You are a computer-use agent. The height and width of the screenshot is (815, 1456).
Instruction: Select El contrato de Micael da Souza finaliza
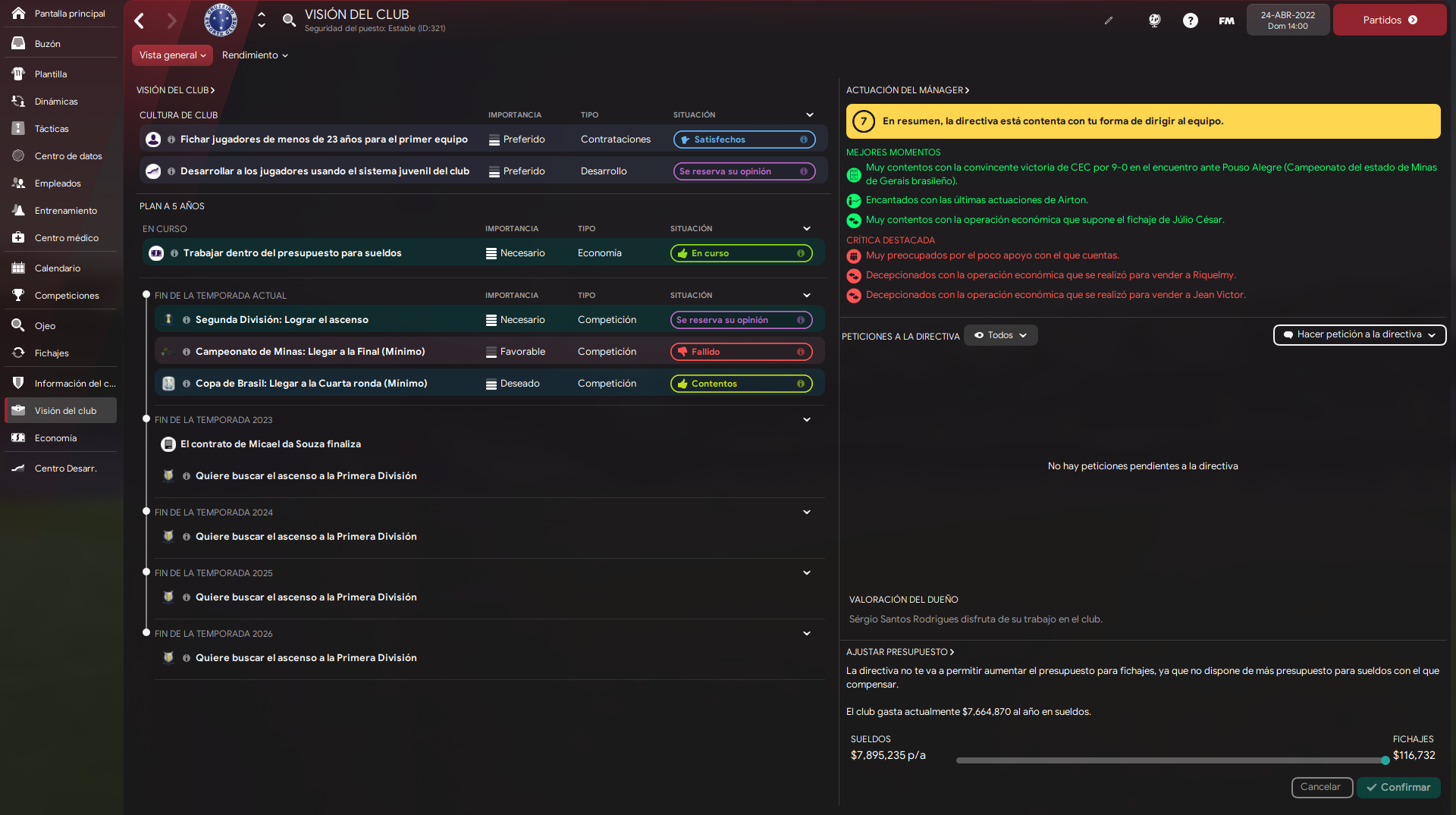point(271,444)
